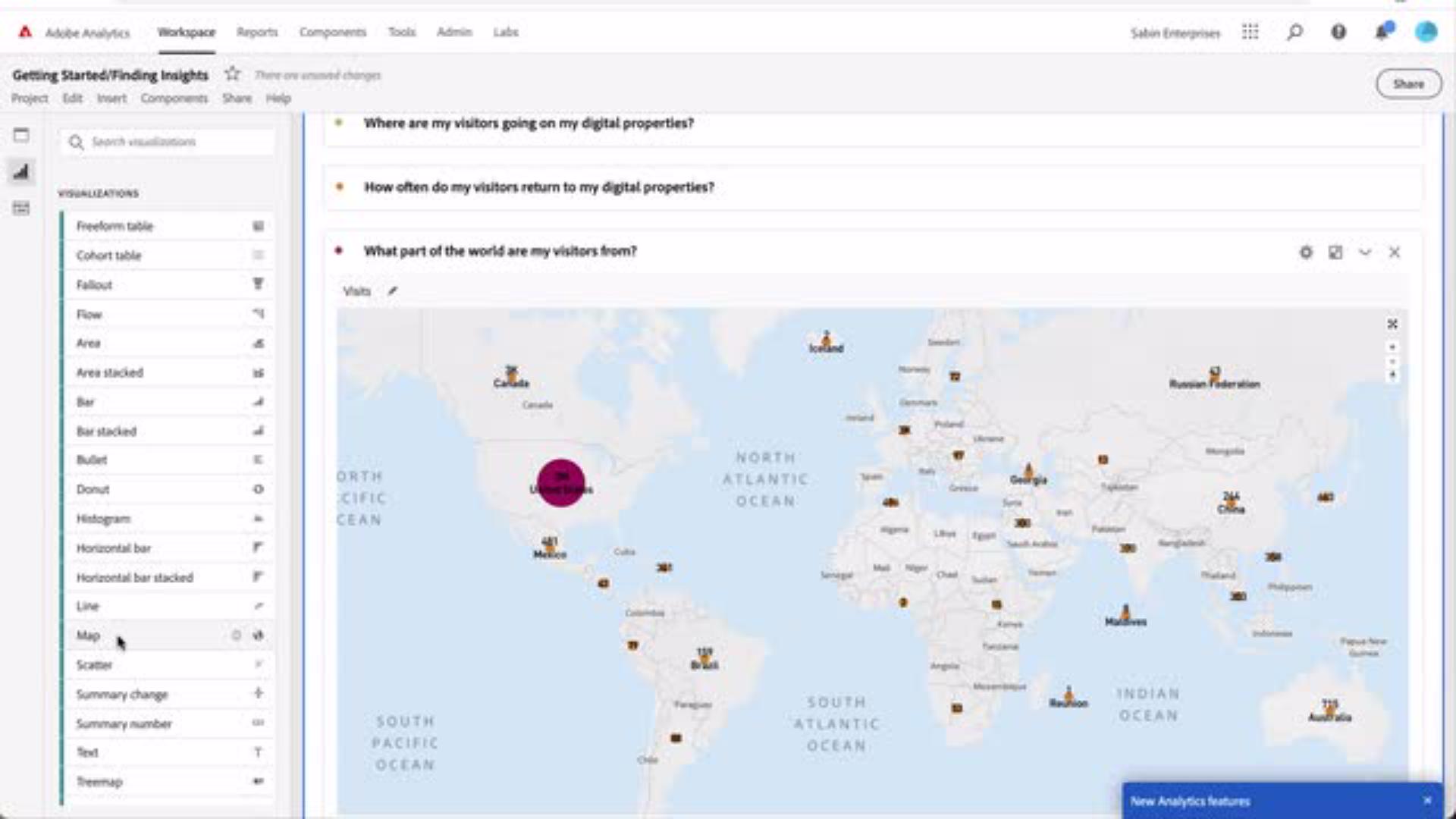The image size is (1456, 819).
Task: Open the apps grid switcher icon
Action: point(1250,32)
